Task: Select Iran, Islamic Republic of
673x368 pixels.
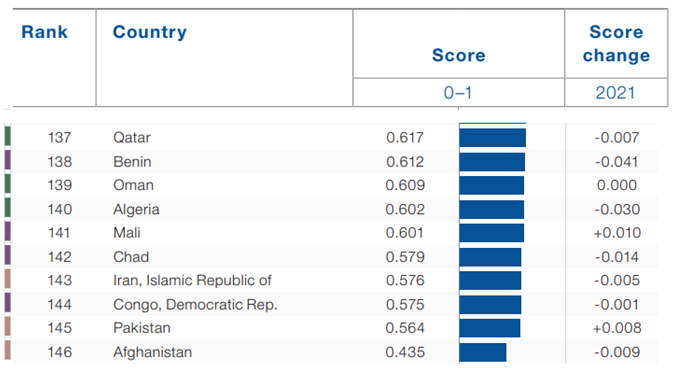Action: (192, 280)
